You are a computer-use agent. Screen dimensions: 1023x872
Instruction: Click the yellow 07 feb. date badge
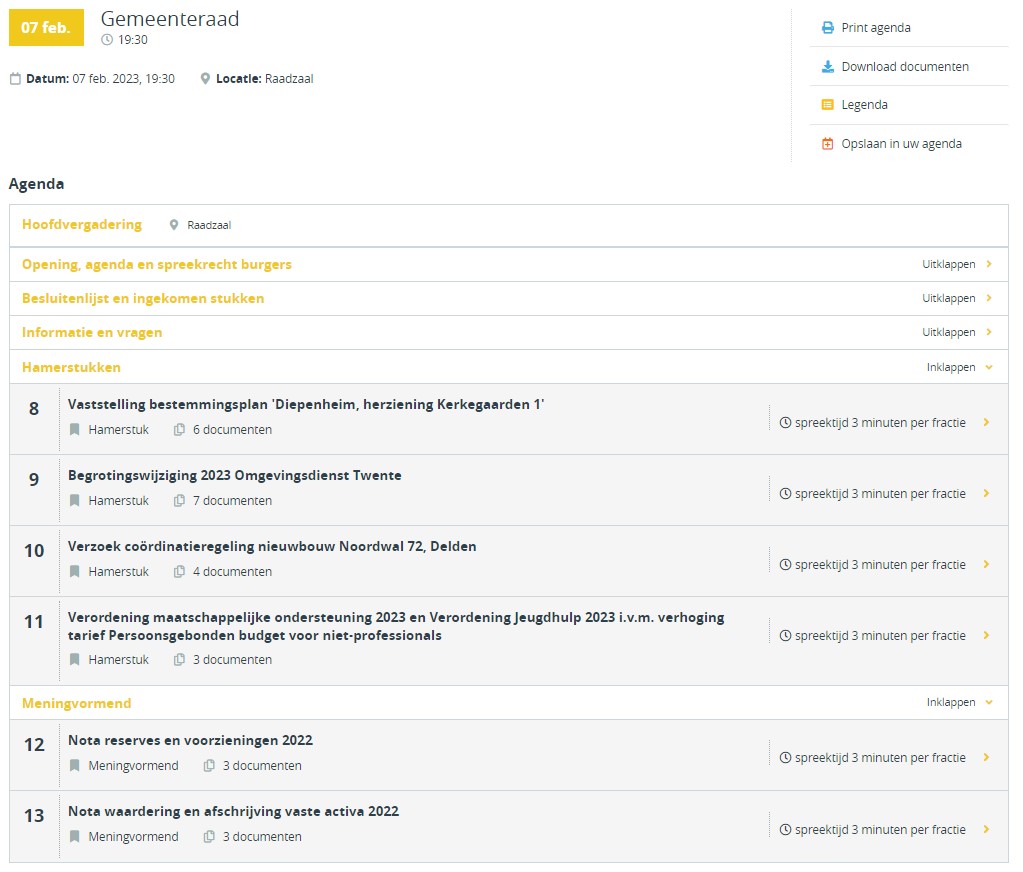[46, 27]
